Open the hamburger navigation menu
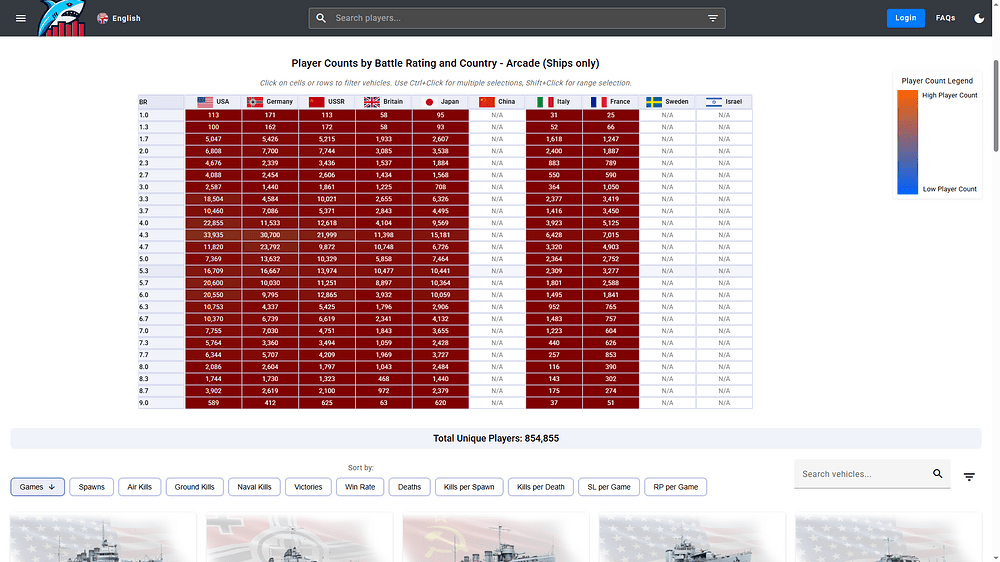This screenshot has height=562, width=1000. point(21,18)
